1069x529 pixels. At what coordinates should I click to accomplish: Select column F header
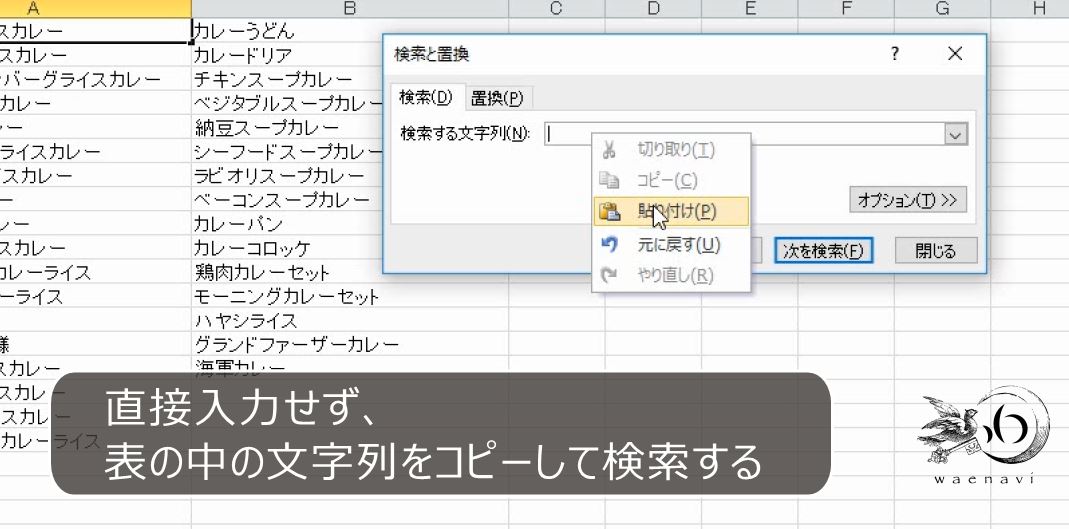(x=846, y=9)
